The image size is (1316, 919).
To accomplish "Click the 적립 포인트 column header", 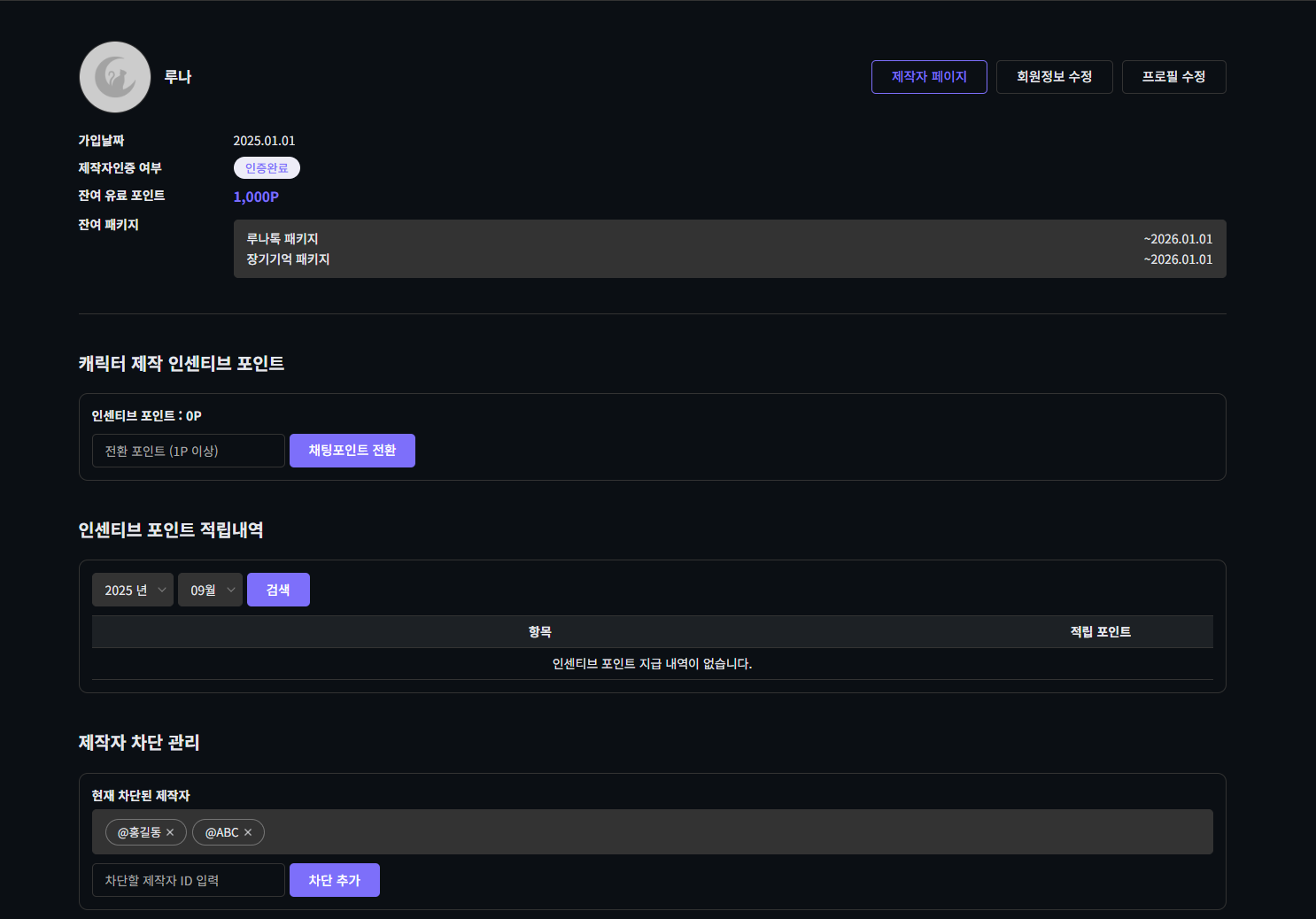I will [1100, 631].
